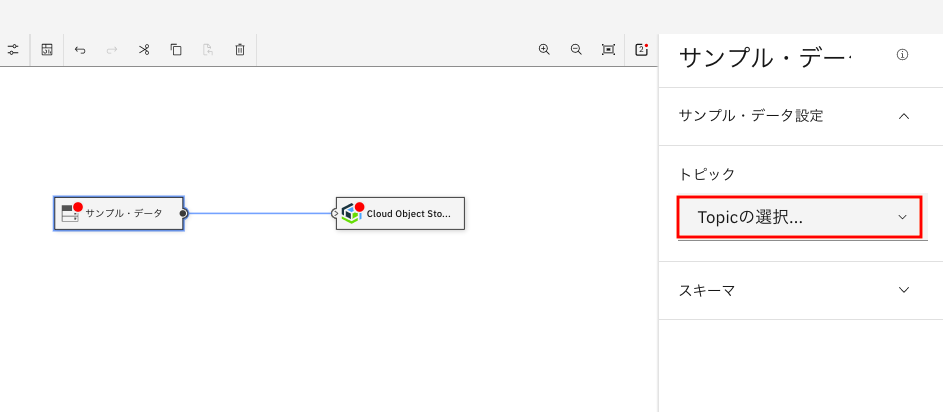Click the info icon beside panel title
This screenshot has width=943, height=412.
[902, 55]
